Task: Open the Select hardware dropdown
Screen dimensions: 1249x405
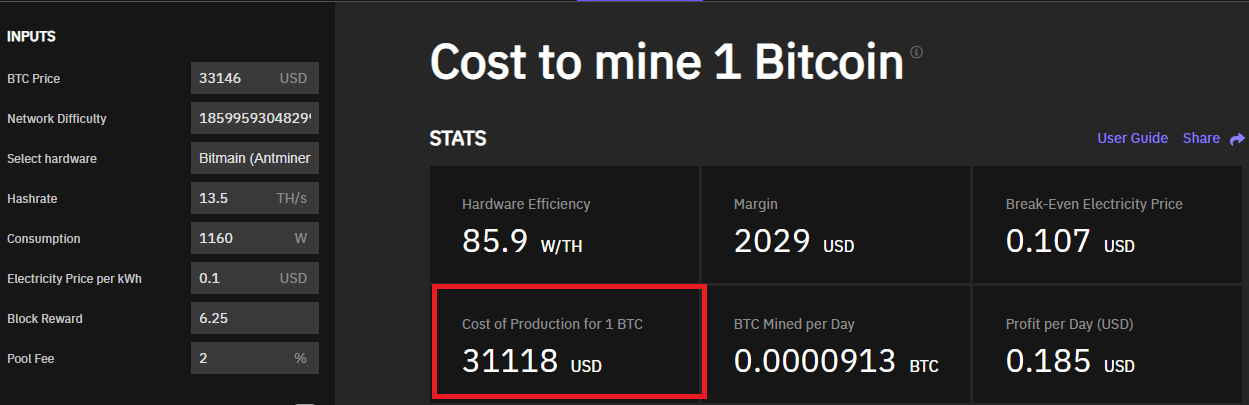Action: [x=254, y=159]
